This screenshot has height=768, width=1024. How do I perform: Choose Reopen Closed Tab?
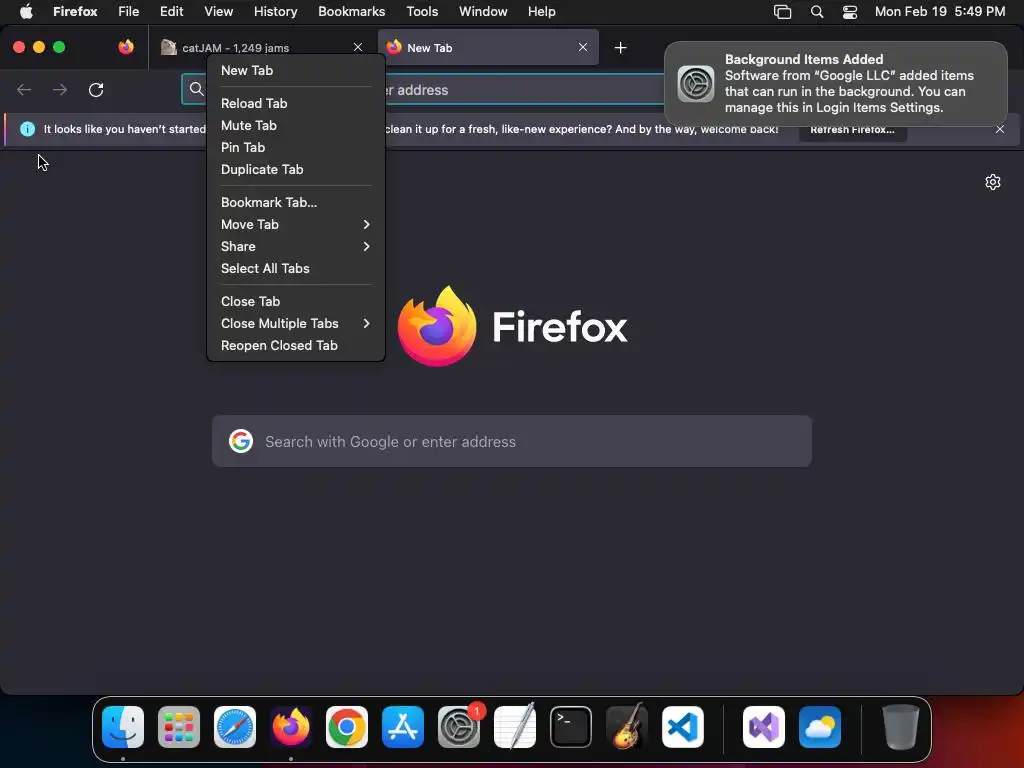click(296, 345)
